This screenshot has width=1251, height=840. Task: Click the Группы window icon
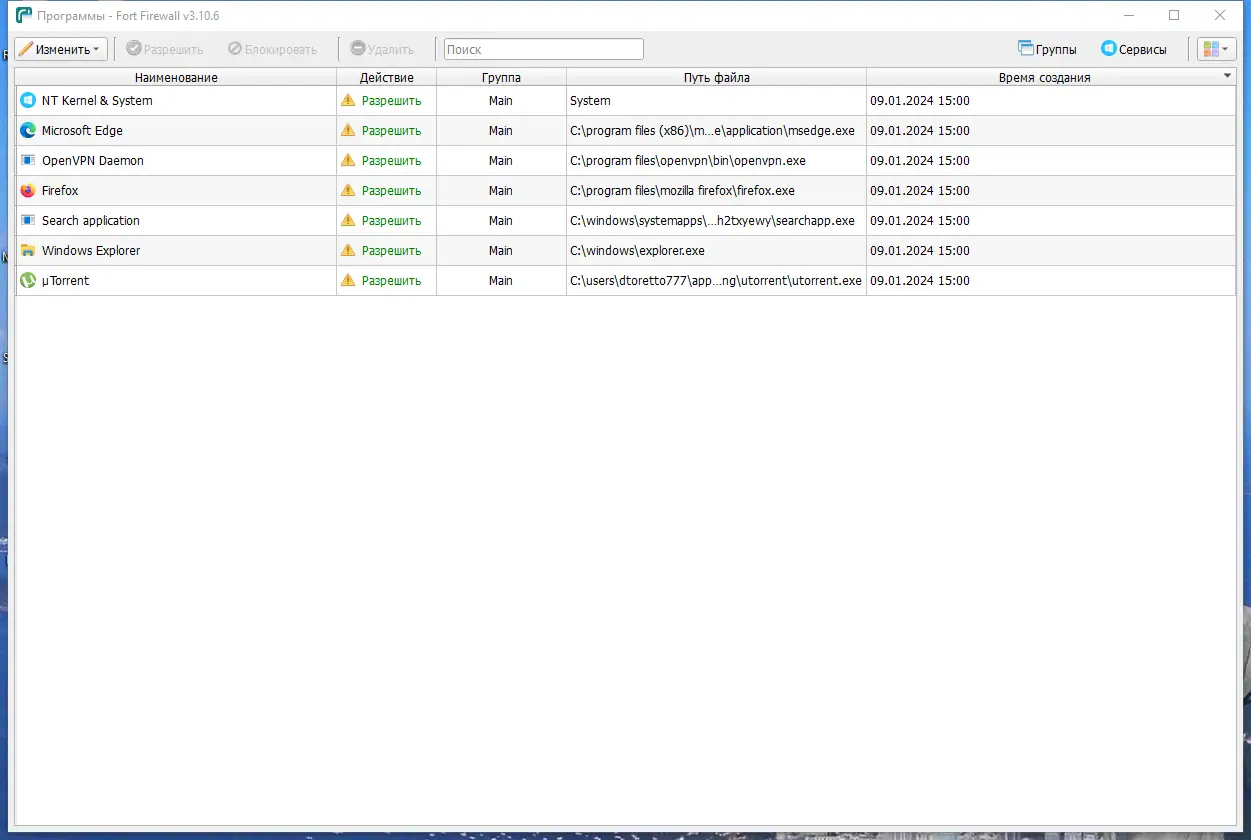point(1025,48)
